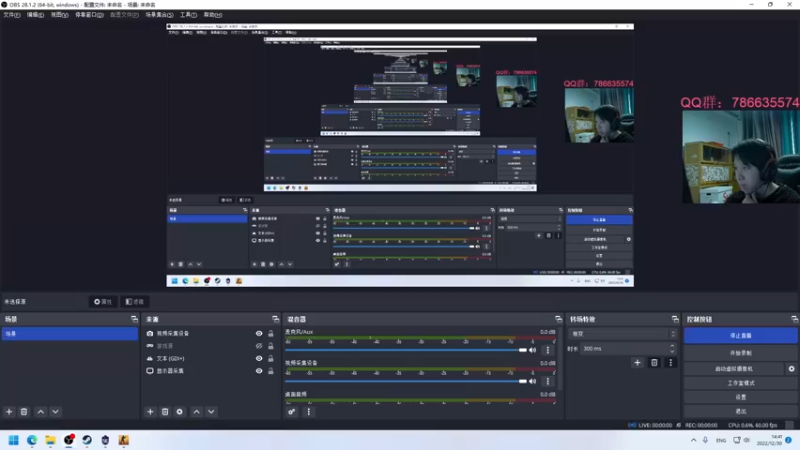
Task: Add a new scene with plus icon
Action: (9, 412)
